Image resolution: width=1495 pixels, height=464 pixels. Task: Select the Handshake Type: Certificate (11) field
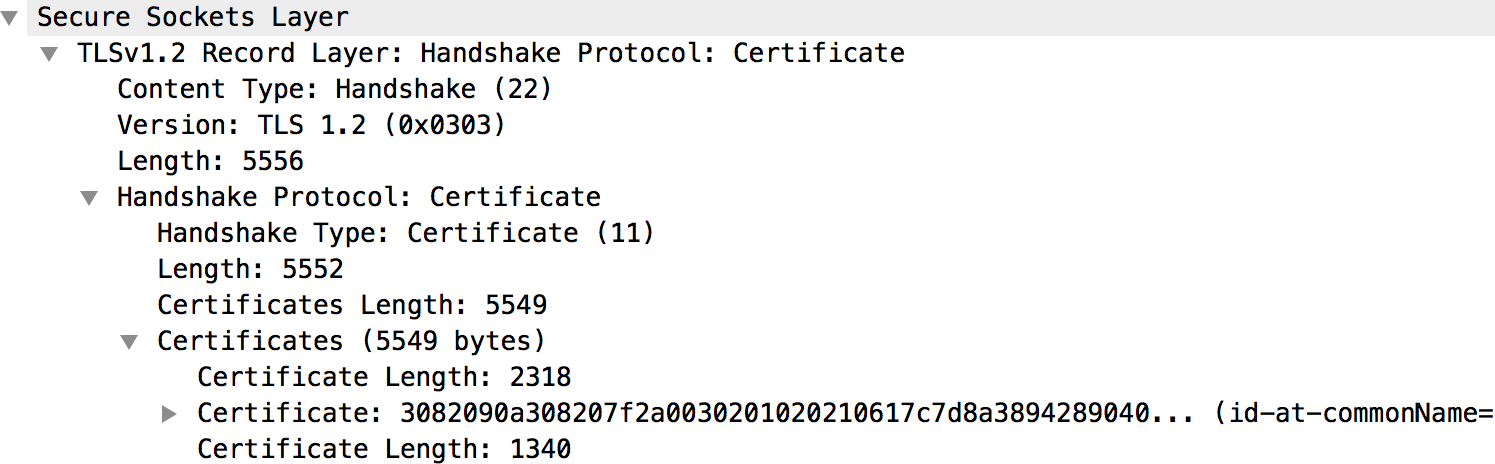click(x=405, y=233)
